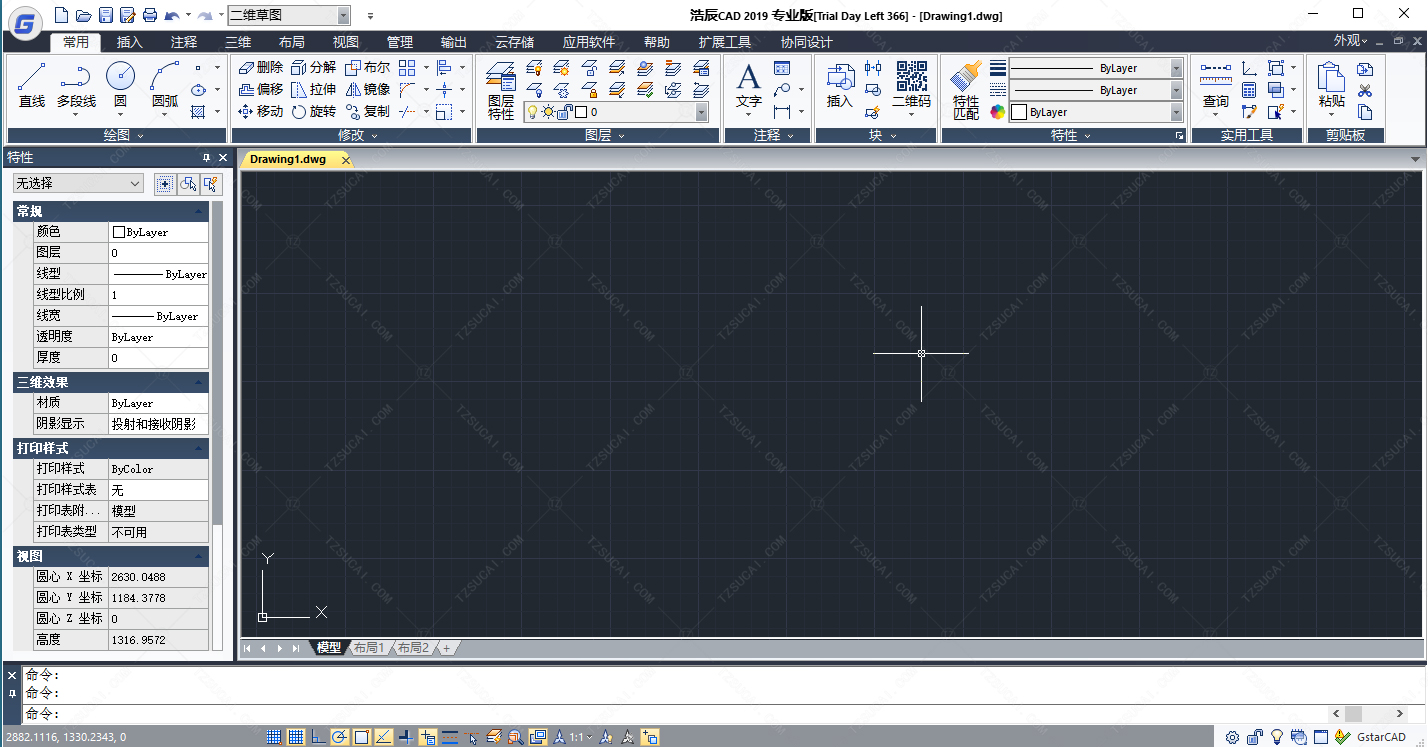Screen dimensions: 1428x747
Task: Click the 删除 erase tool
Action: [261, 67]
